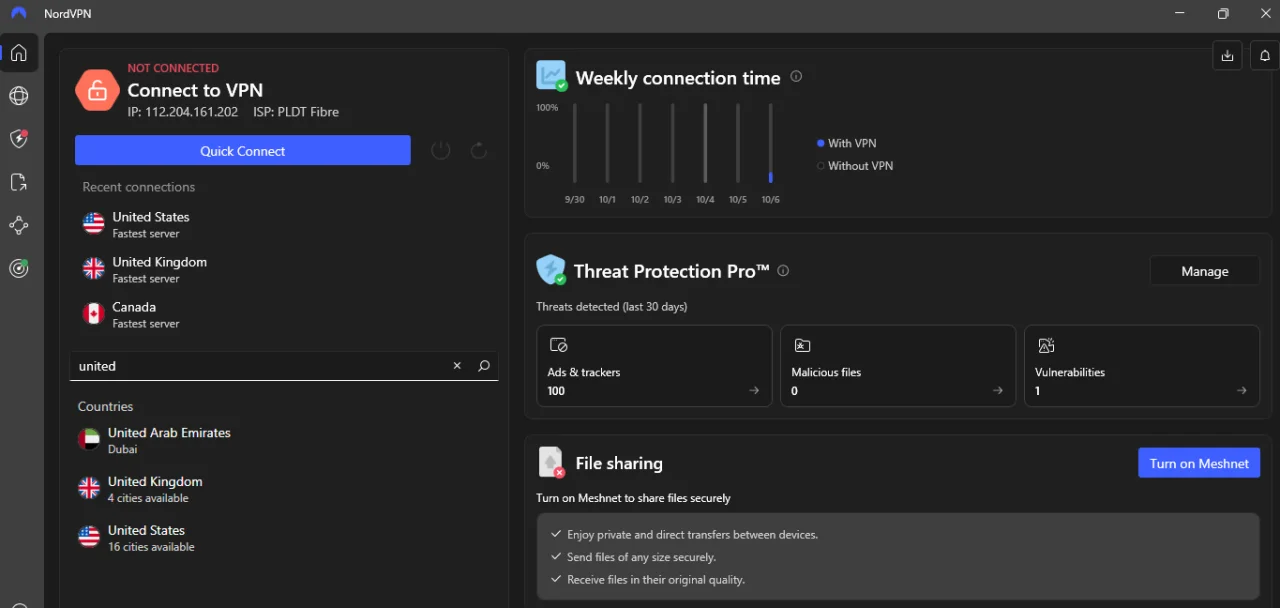Click the 'NOT CONNECTED' status label
Screen dimensions: 1280x608
(173, 68)
